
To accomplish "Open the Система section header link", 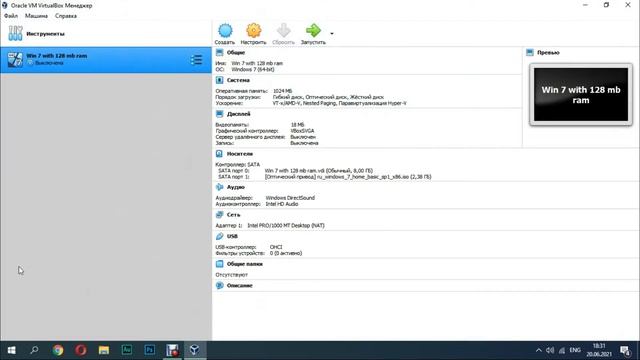I will [238, 80].
